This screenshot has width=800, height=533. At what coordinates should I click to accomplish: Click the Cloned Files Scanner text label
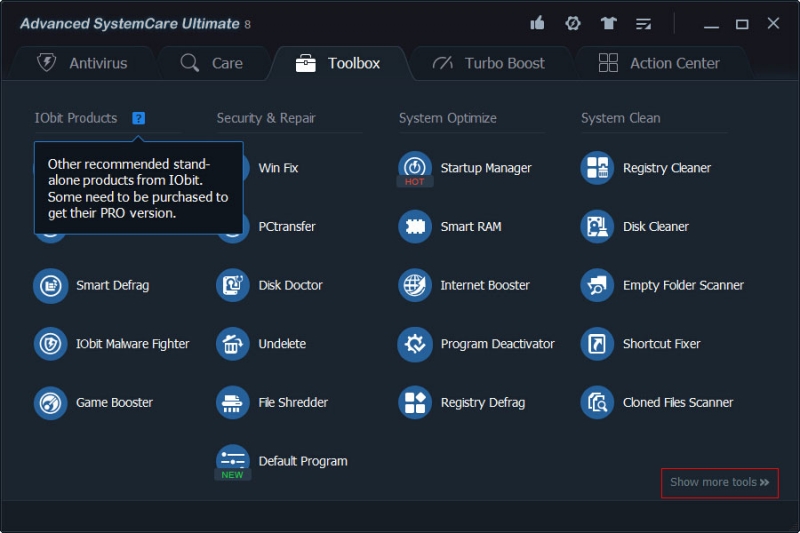tap(678, 402)
